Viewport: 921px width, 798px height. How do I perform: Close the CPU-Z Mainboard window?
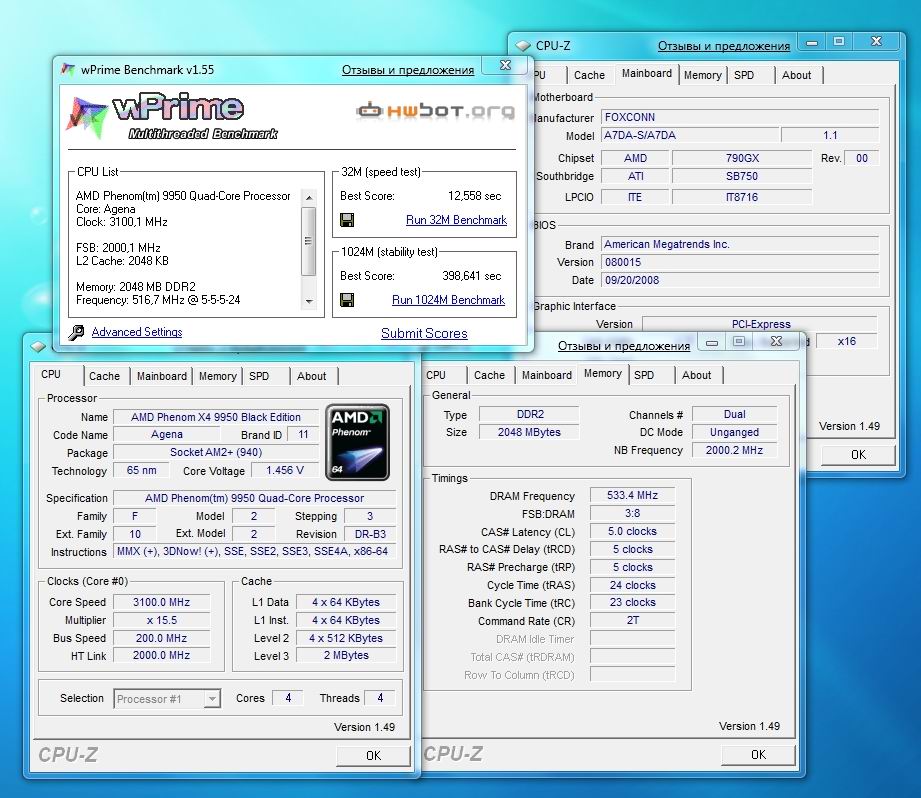coord(876,42)
